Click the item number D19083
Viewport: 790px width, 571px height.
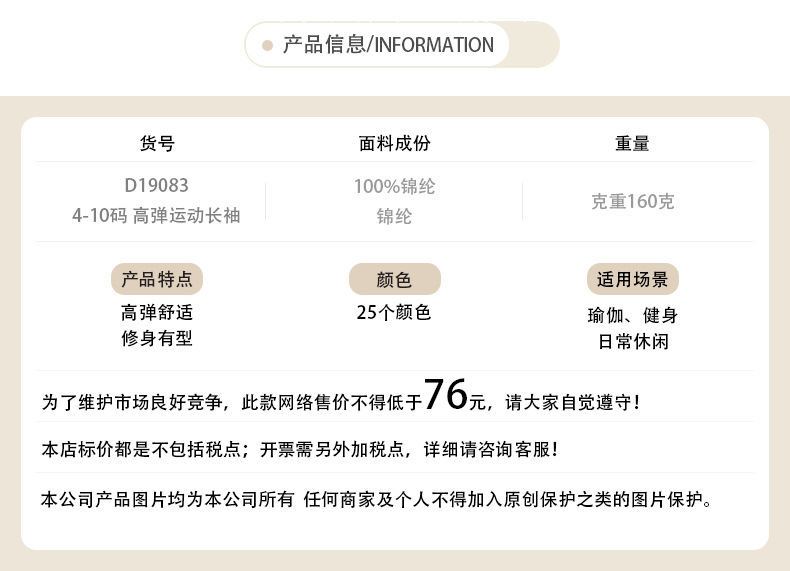pyautogui.click(x=157, y=186)
